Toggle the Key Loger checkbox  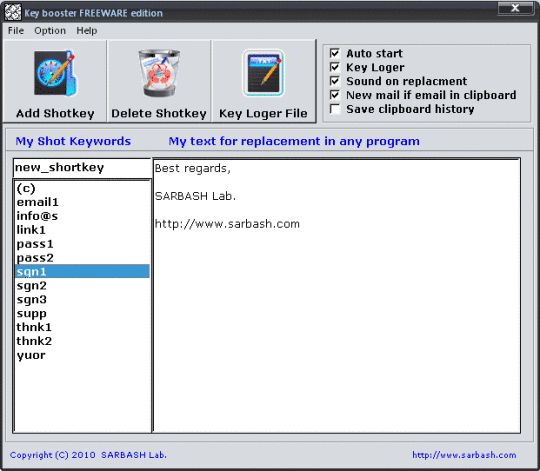335,67
